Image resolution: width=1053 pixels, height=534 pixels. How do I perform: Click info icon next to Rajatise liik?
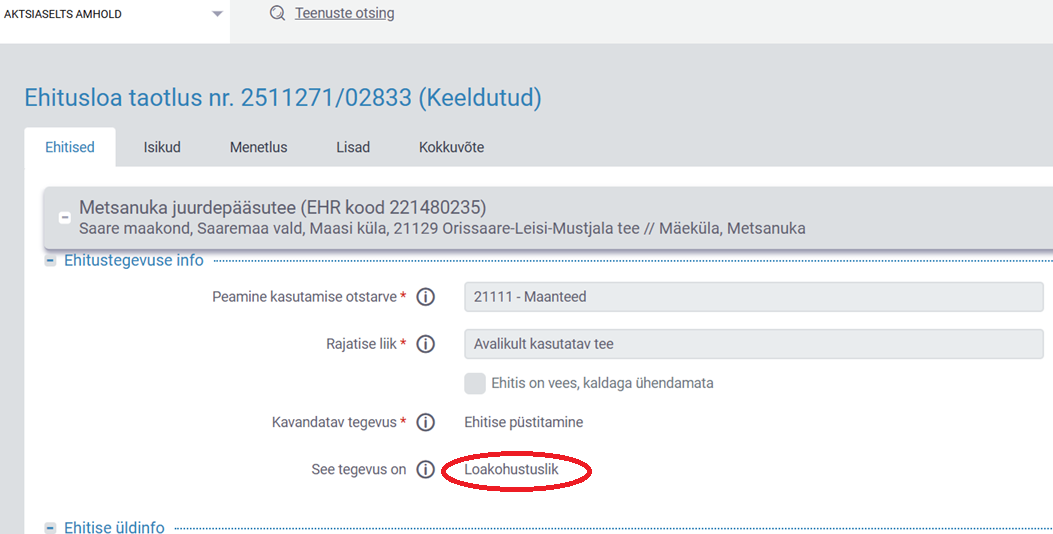pyautogui.click(x=425, y=344)
